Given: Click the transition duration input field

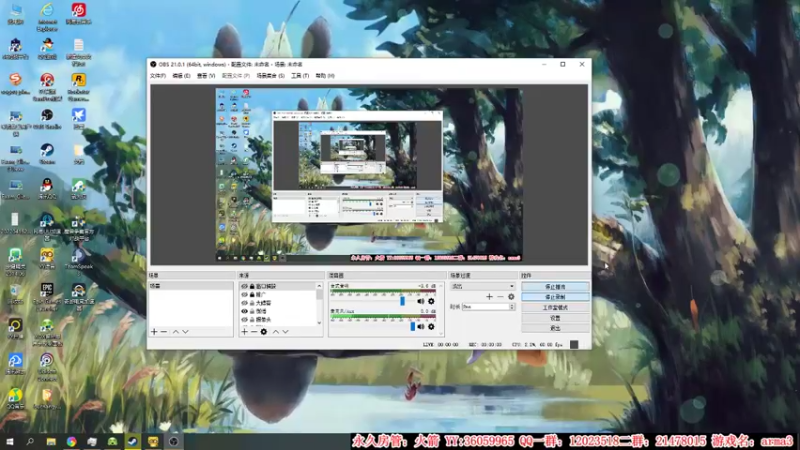Looking at the screenshot, I should tap(486, 307).
